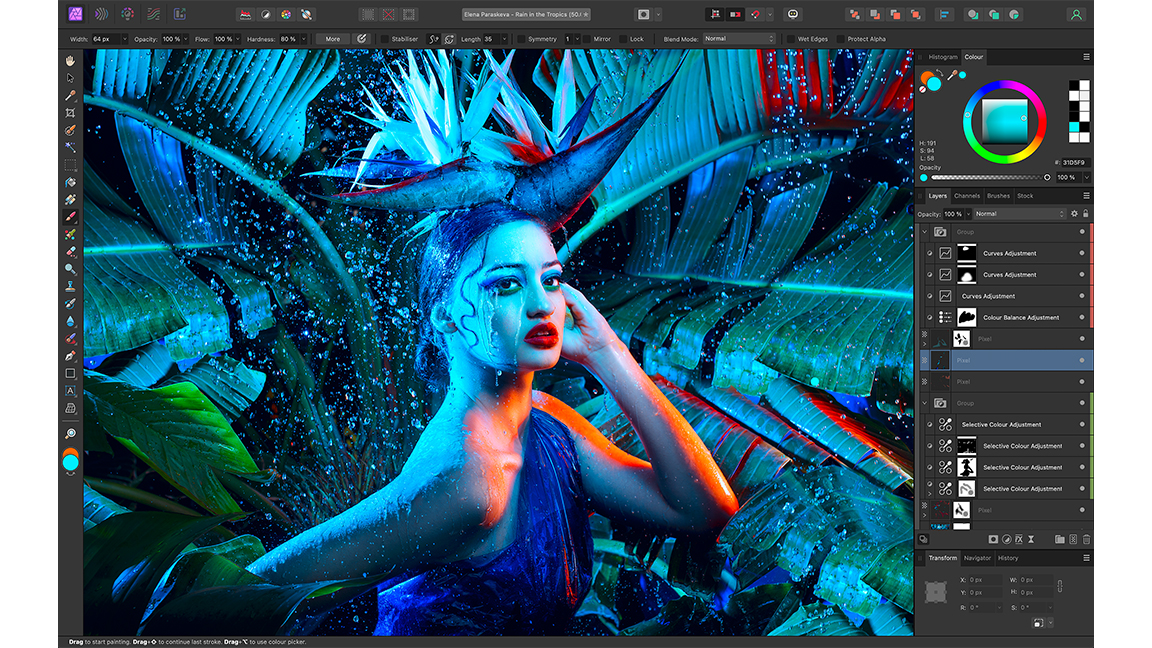The image size is (1152, 648).
Task: Open the account profile icon
Action: 1076,15
